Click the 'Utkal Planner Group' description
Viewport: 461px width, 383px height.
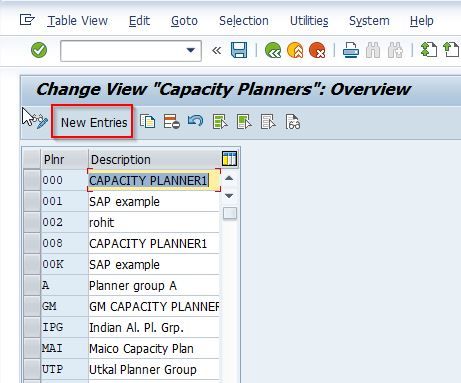[154, 369]
